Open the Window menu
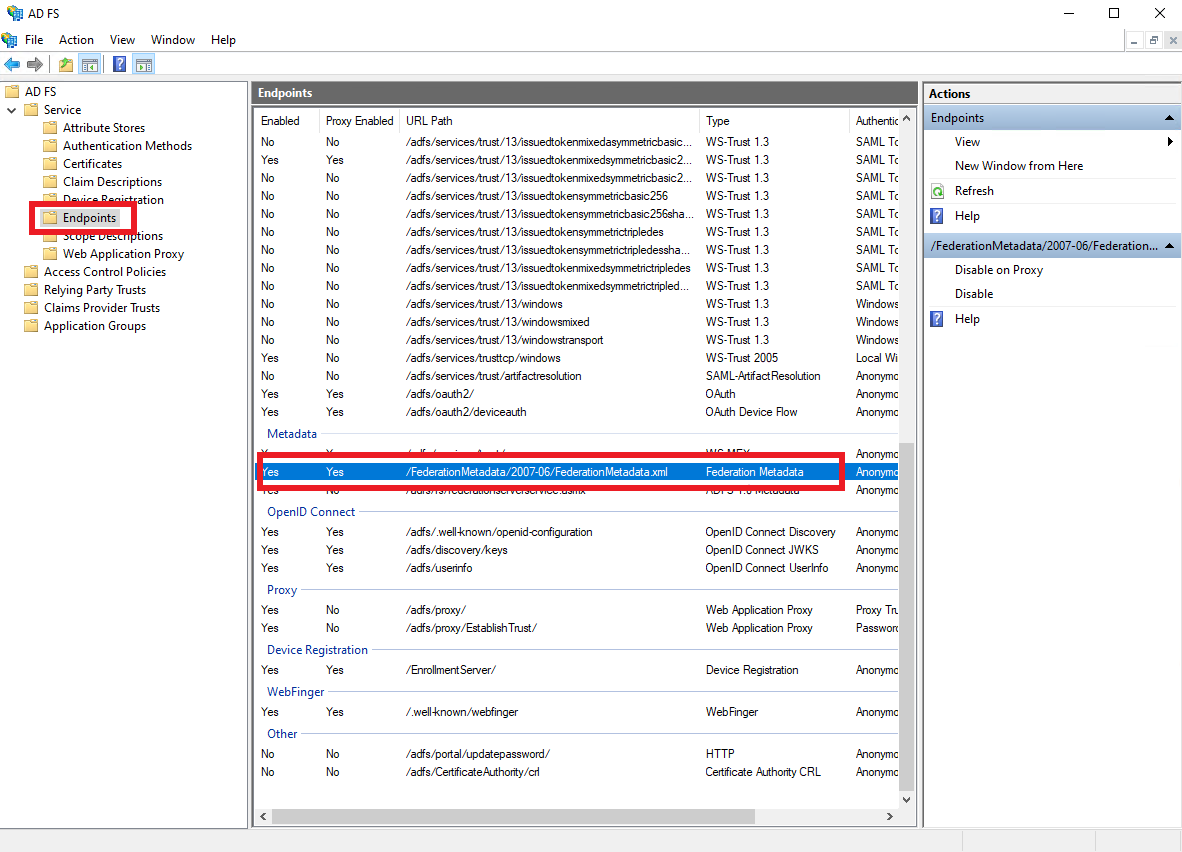Viewport: 1182px width, 852px height. tap(172, 39)
